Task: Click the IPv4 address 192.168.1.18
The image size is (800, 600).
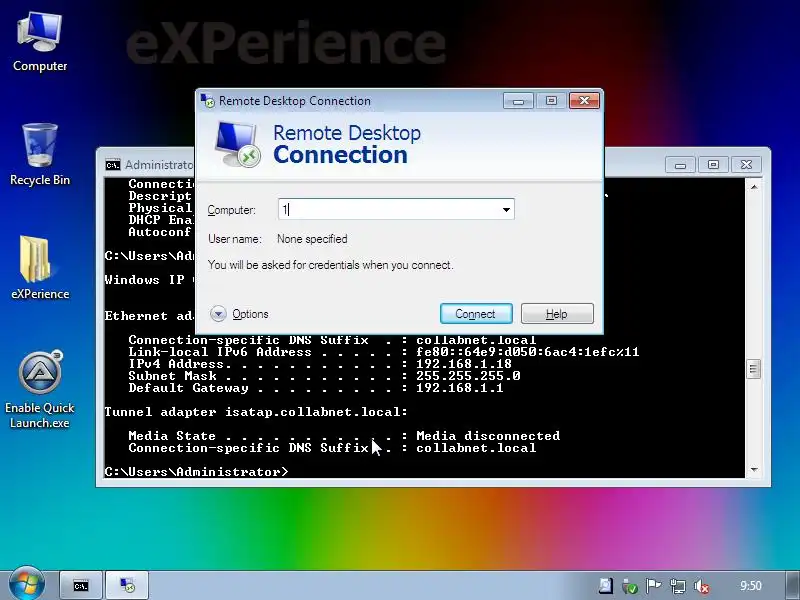Action: pos(464,364)
